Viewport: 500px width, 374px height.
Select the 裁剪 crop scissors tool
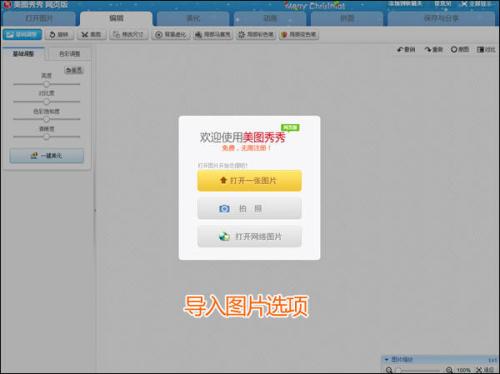click(x=92, y=34)
